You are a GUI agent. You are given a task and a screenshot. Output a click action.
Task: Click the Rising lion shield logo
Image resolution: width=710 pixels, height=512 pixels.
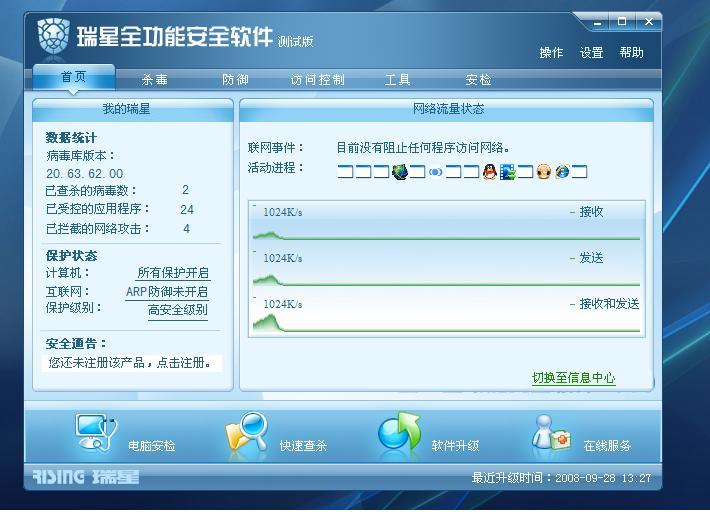pos(53,35)
